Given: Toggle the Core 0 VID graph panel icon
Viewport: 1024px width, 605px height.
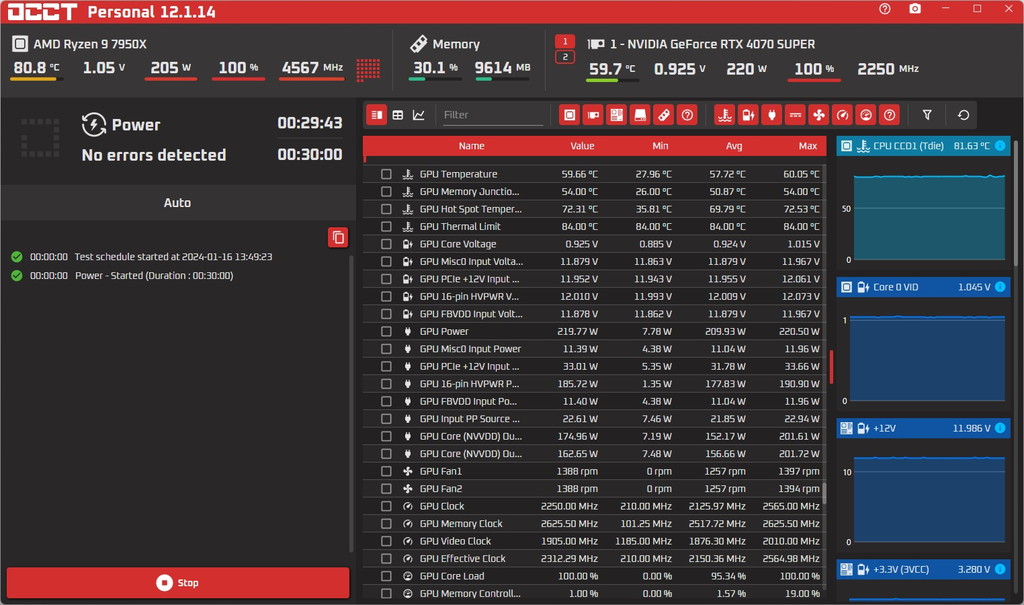Looking at the screenshot, I should coord(846,287).
